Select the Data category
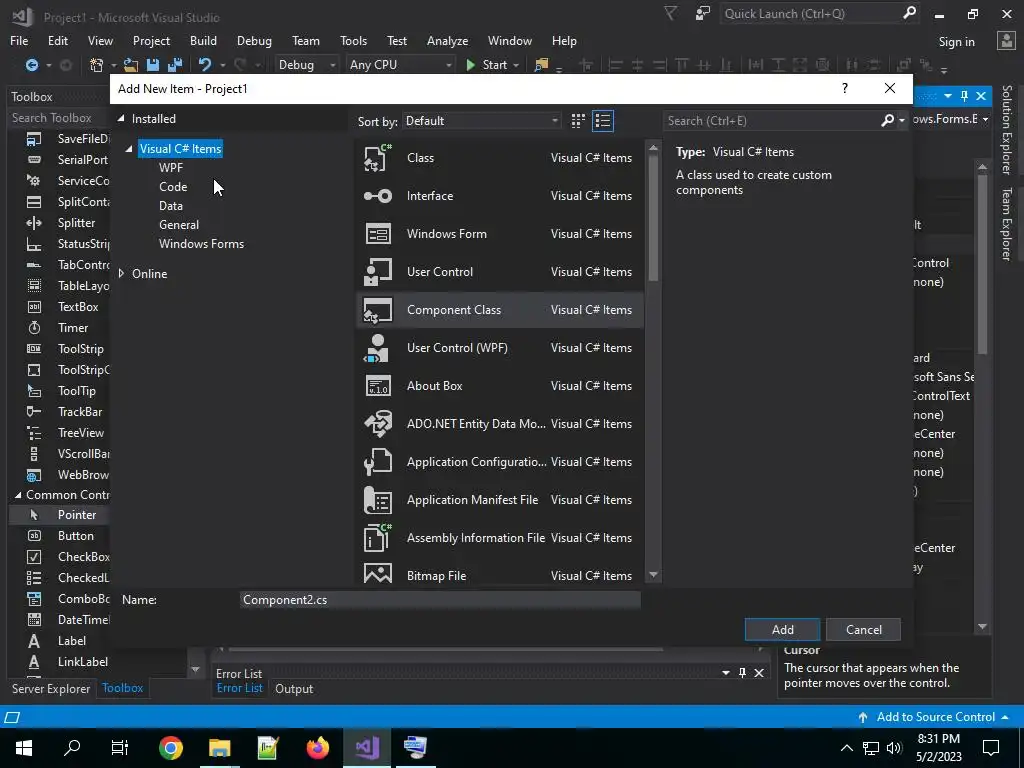The width and height of the screenshot is (1024, 768). click(170, 206)
